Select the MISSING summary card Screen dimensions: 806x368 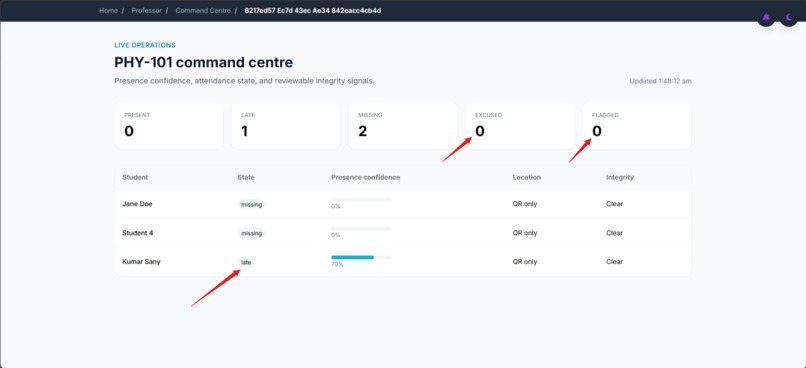[402, 125]
